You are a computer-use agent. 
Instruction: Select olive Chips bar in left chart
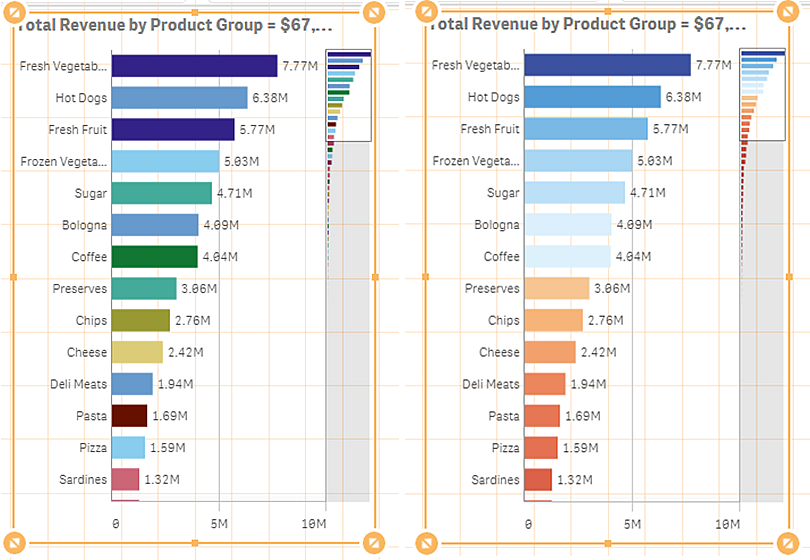pos(141,320)
